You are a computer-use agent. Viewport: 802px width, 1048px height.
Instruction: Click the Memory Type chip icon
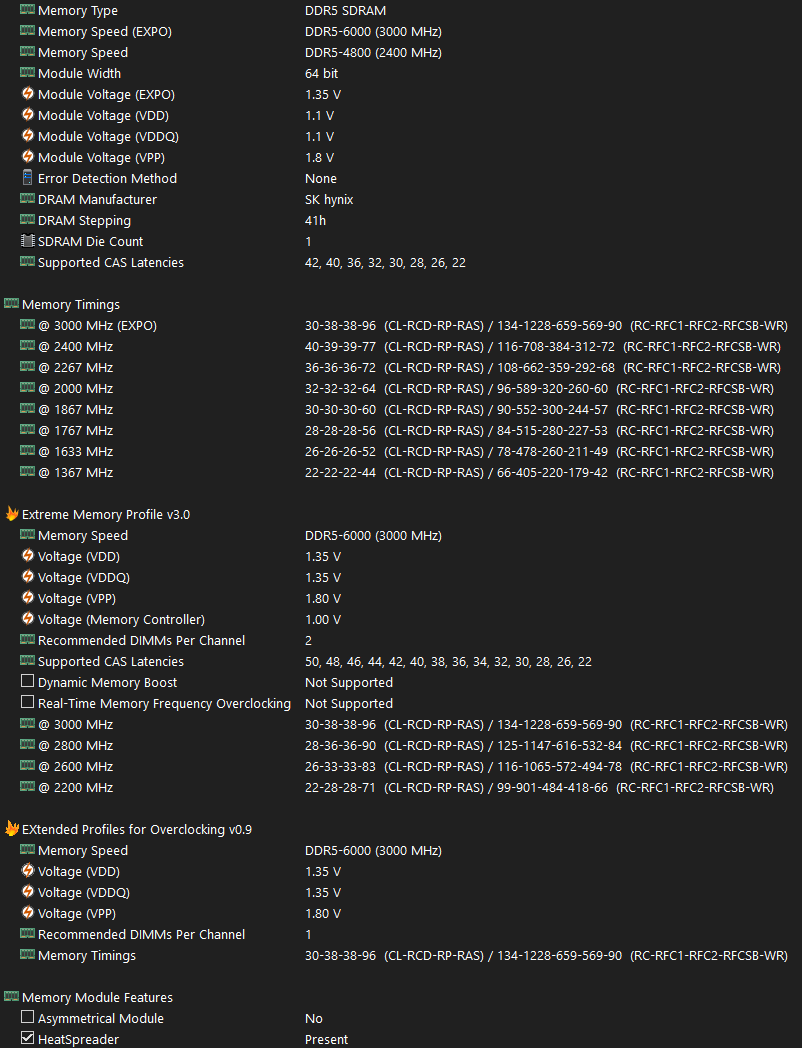coord(27,10)
